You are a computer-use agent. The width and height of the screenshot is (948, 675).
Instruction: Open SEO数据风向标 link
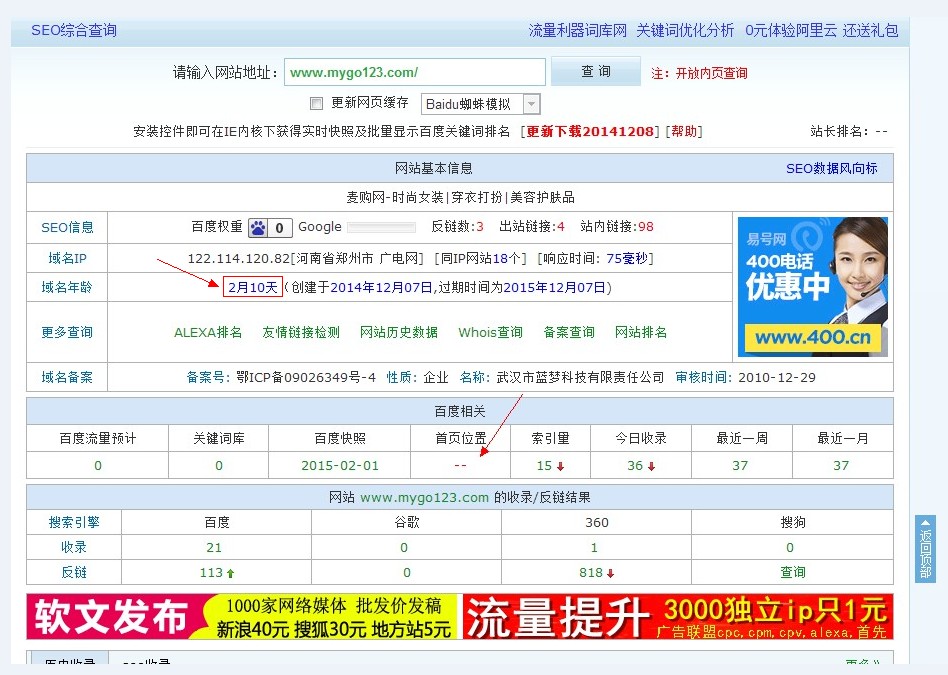[x=831, y=169]
